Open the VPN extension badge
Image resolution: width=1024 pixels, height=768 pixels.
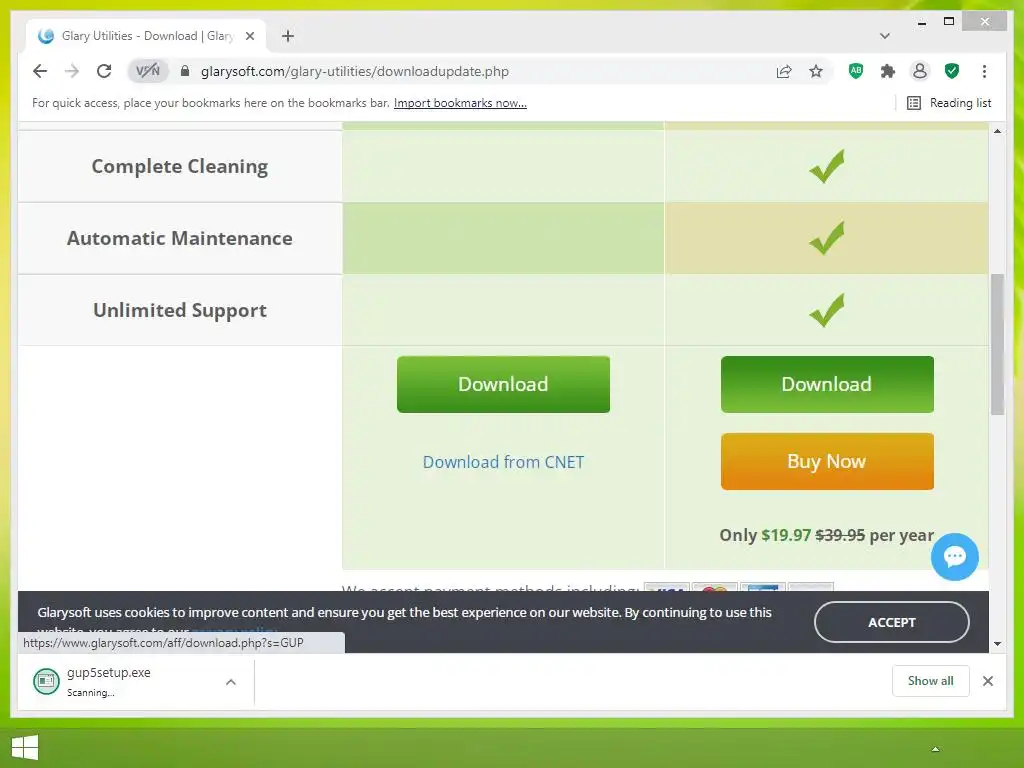[148, 71]
